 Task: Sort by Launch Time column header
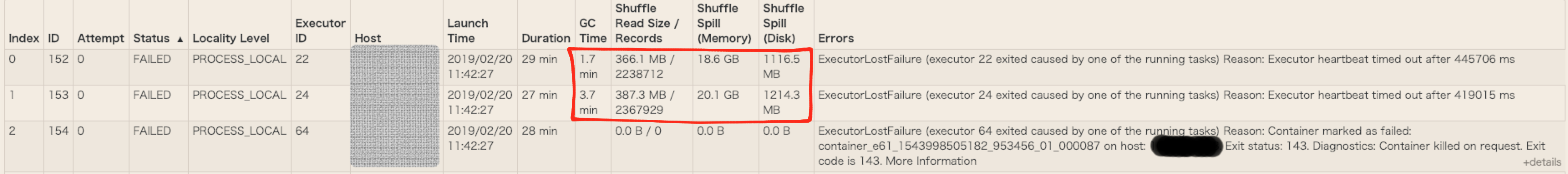pos(467,30)
